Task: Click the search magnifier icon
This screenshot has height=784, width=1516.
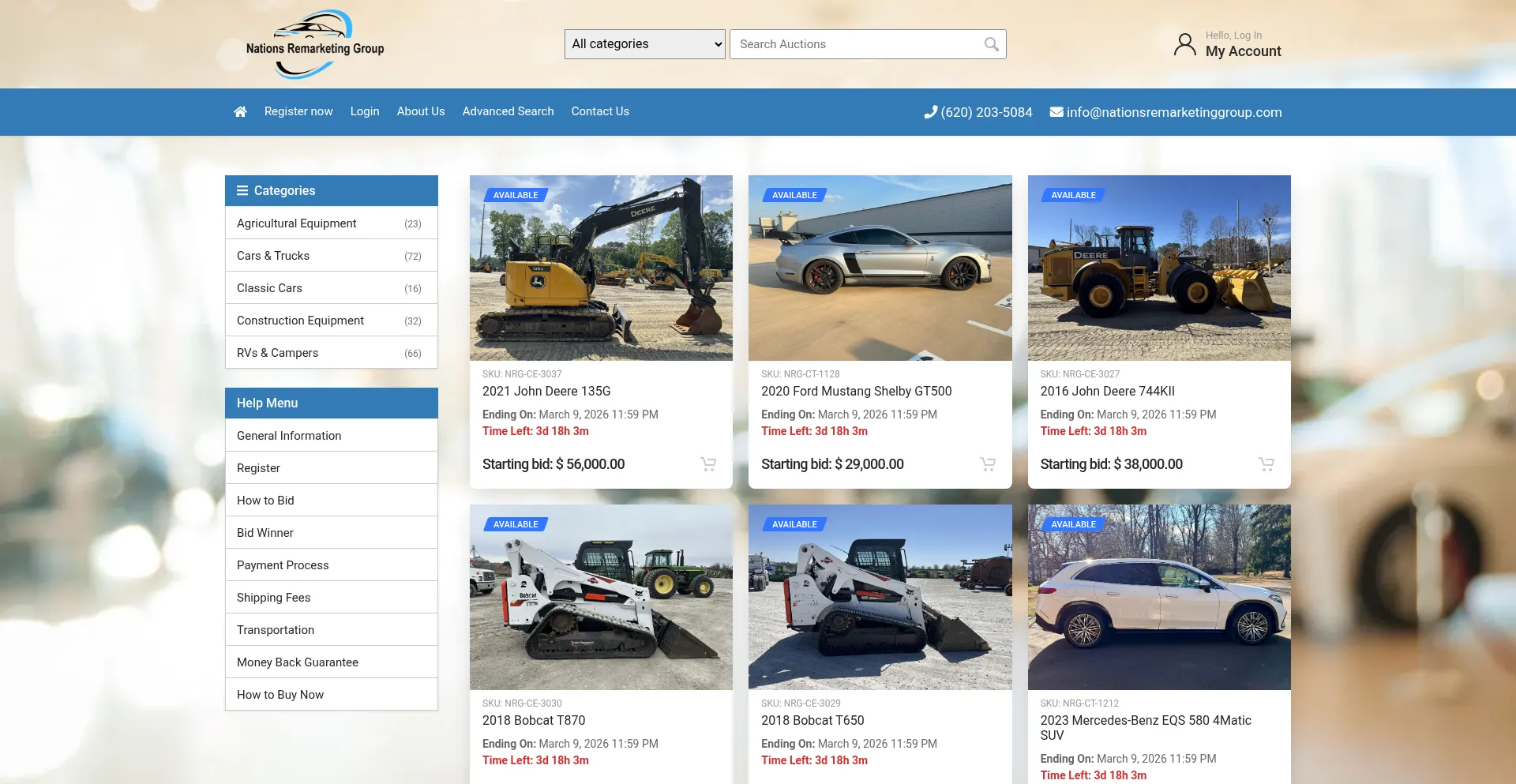Action: [x=992, y=44]
